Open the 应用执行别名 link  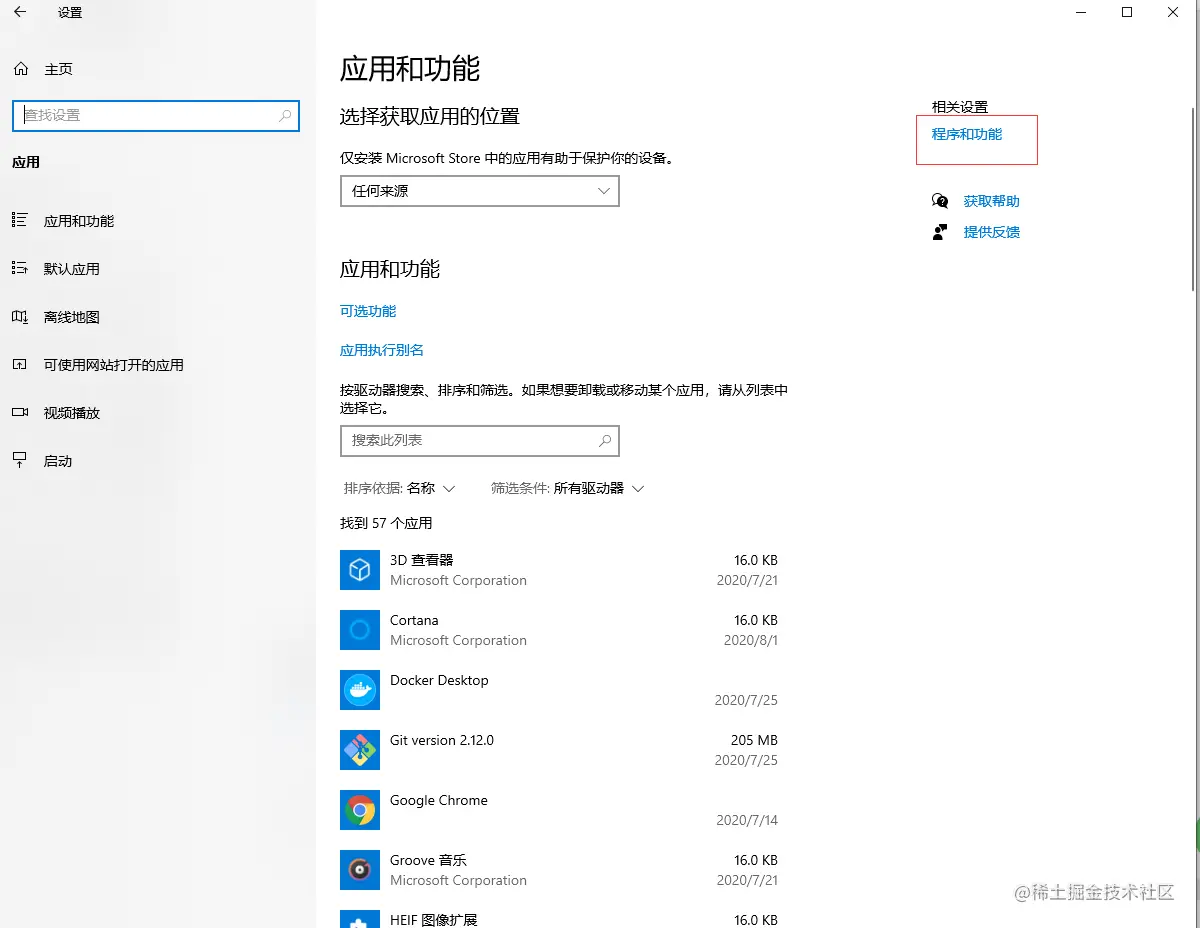[382, 350]
